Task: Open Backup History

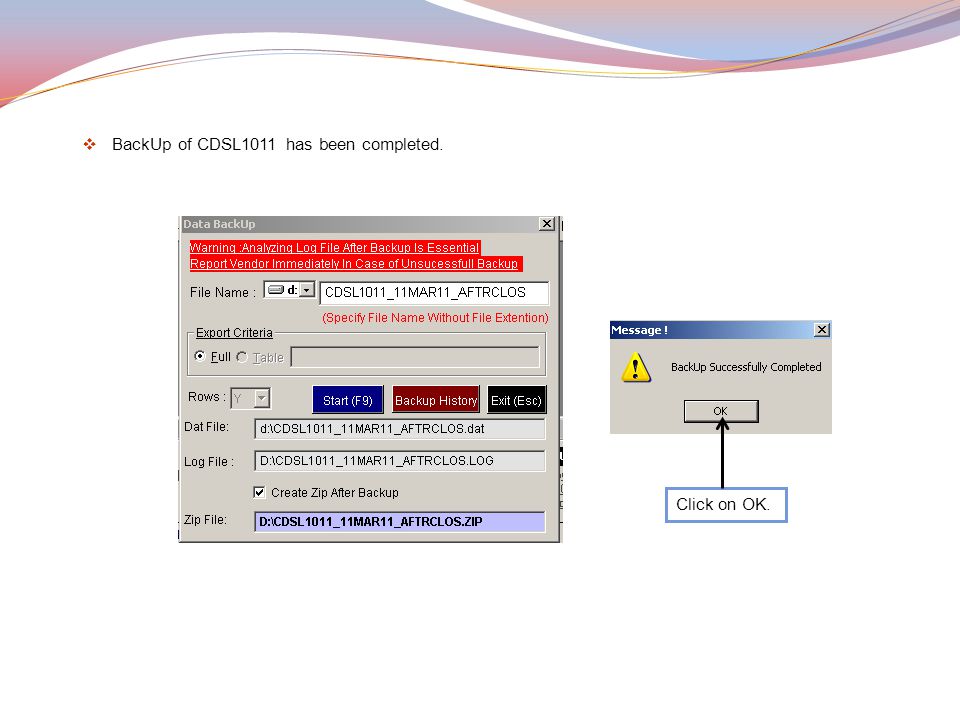Action: [436, 400]
